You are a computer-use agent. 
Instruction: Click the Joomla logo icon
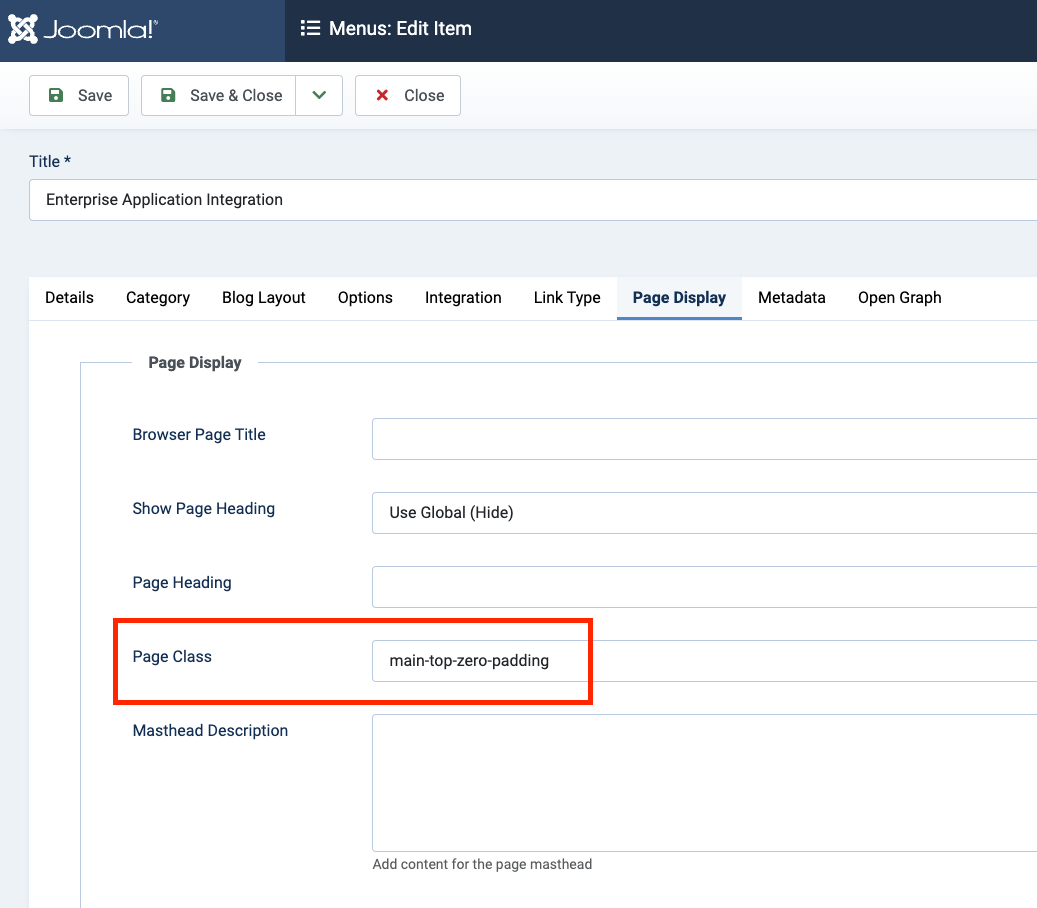point(23,30)
